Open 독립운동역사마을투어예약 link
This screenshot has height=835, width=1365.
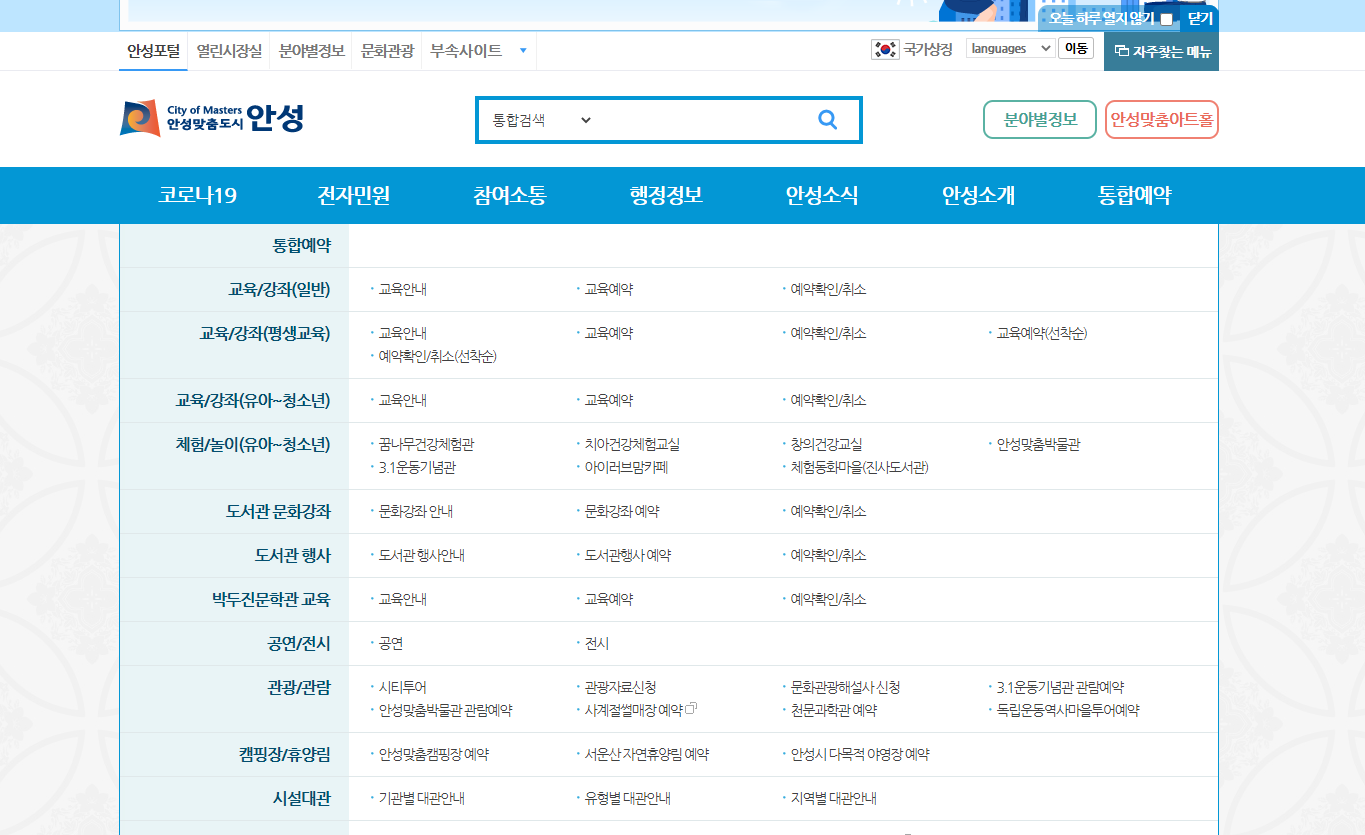[x=1069, y=710]
